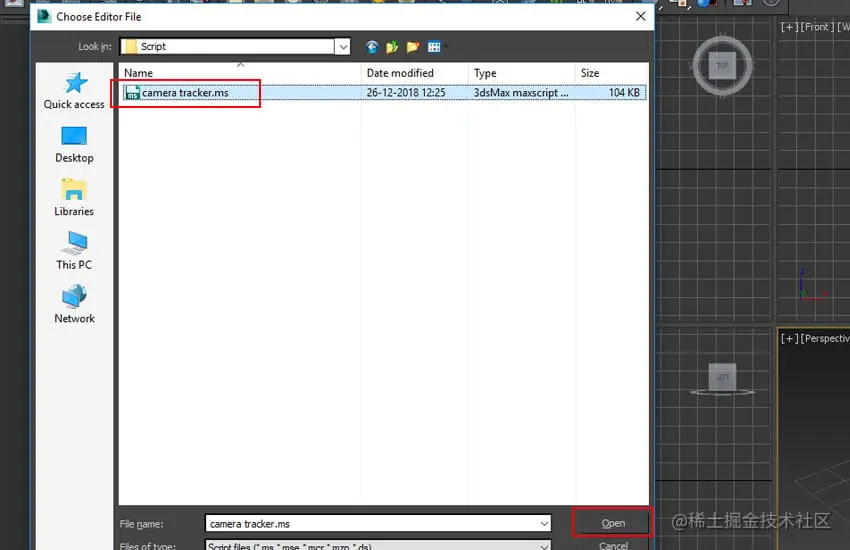Open Libraries in the places bar
Viewport: 850px width, 550px height.
pos(74,198)
